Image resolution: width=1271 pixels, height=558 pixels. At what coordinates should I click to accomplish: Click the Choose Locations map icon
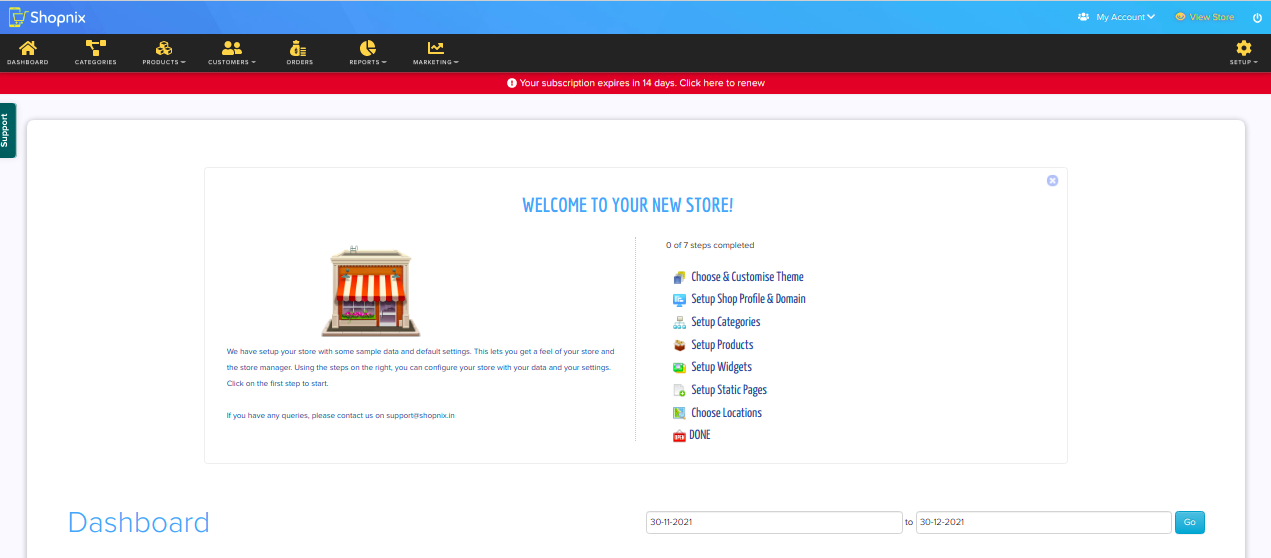tap(680, 413)
